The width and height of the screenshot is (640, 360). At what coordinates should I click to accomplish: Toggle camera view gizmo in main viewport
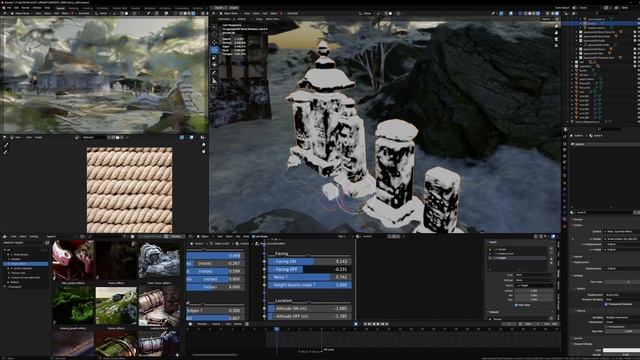[556, 39]
